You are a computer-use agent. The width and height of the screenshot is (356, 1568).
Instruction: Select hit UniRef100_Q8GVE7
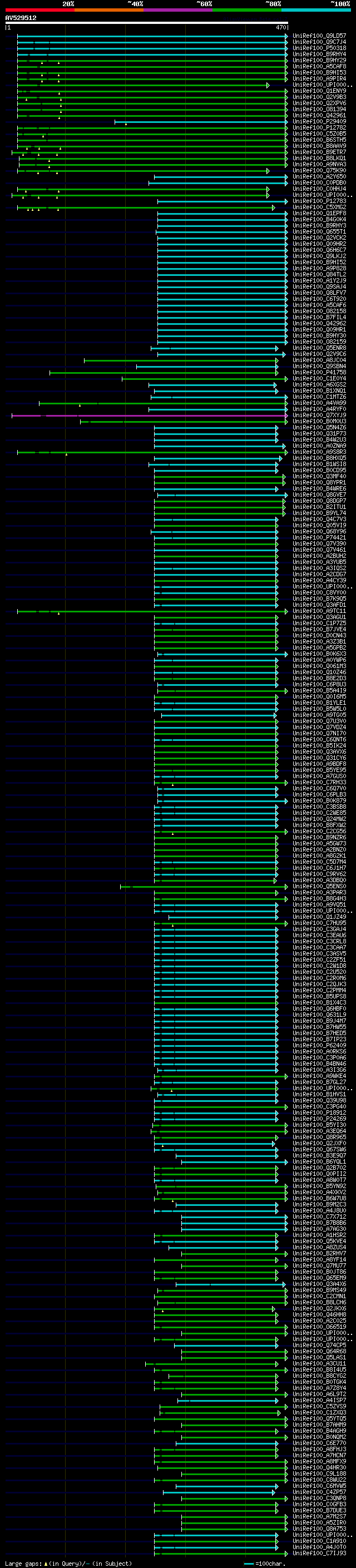[x=319, y=495]
